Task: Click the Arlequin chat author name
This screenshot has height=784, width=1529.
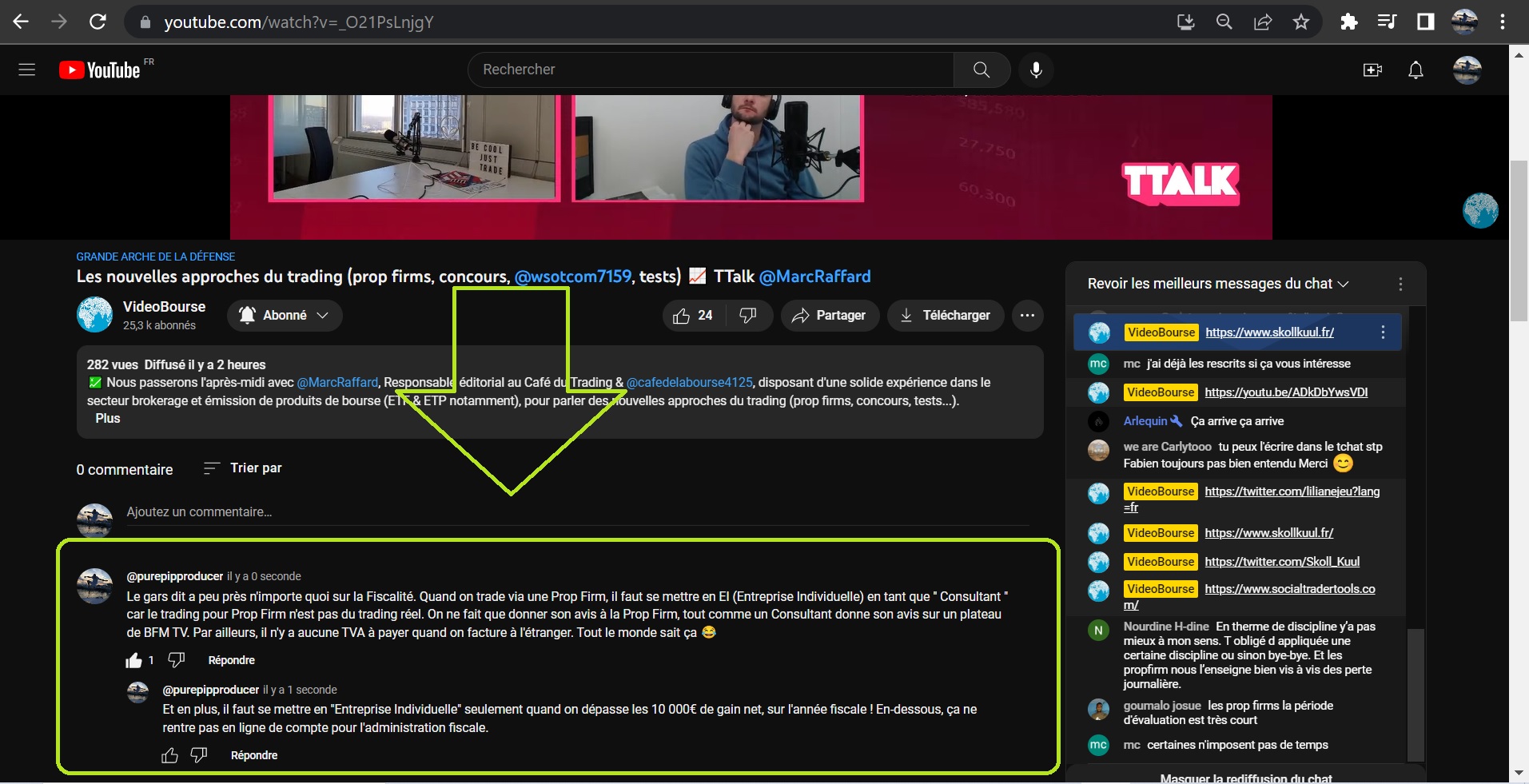Action: click(1145, 421)
